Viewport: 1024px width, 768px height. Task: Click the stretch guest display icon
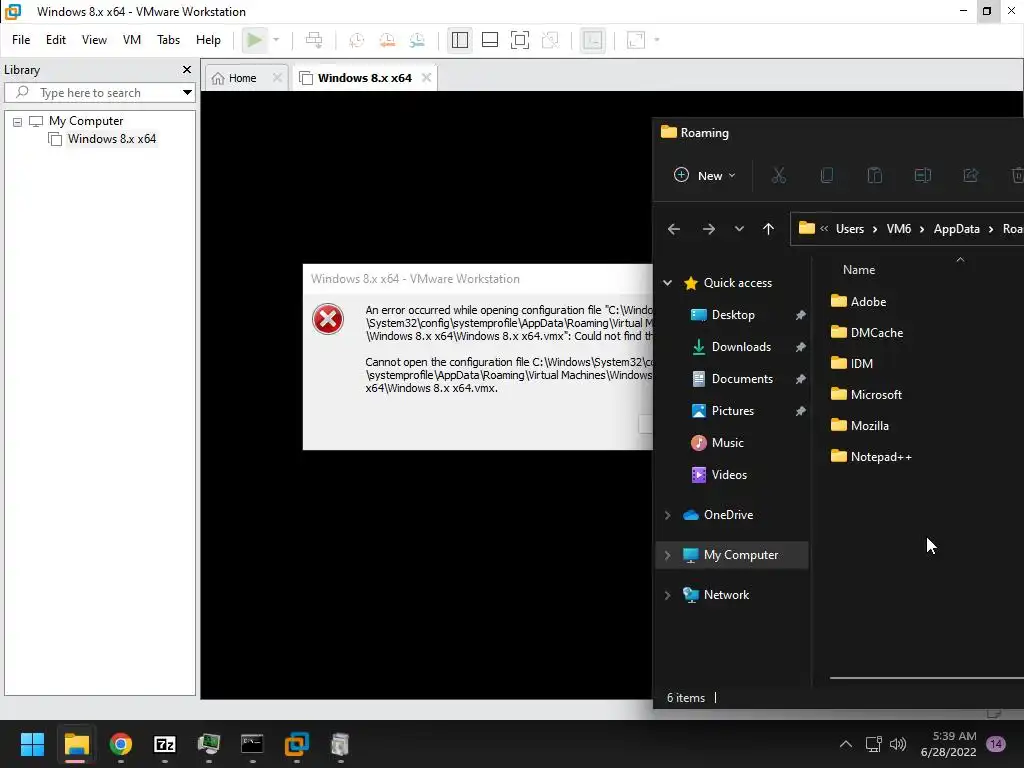coord(635,40)
